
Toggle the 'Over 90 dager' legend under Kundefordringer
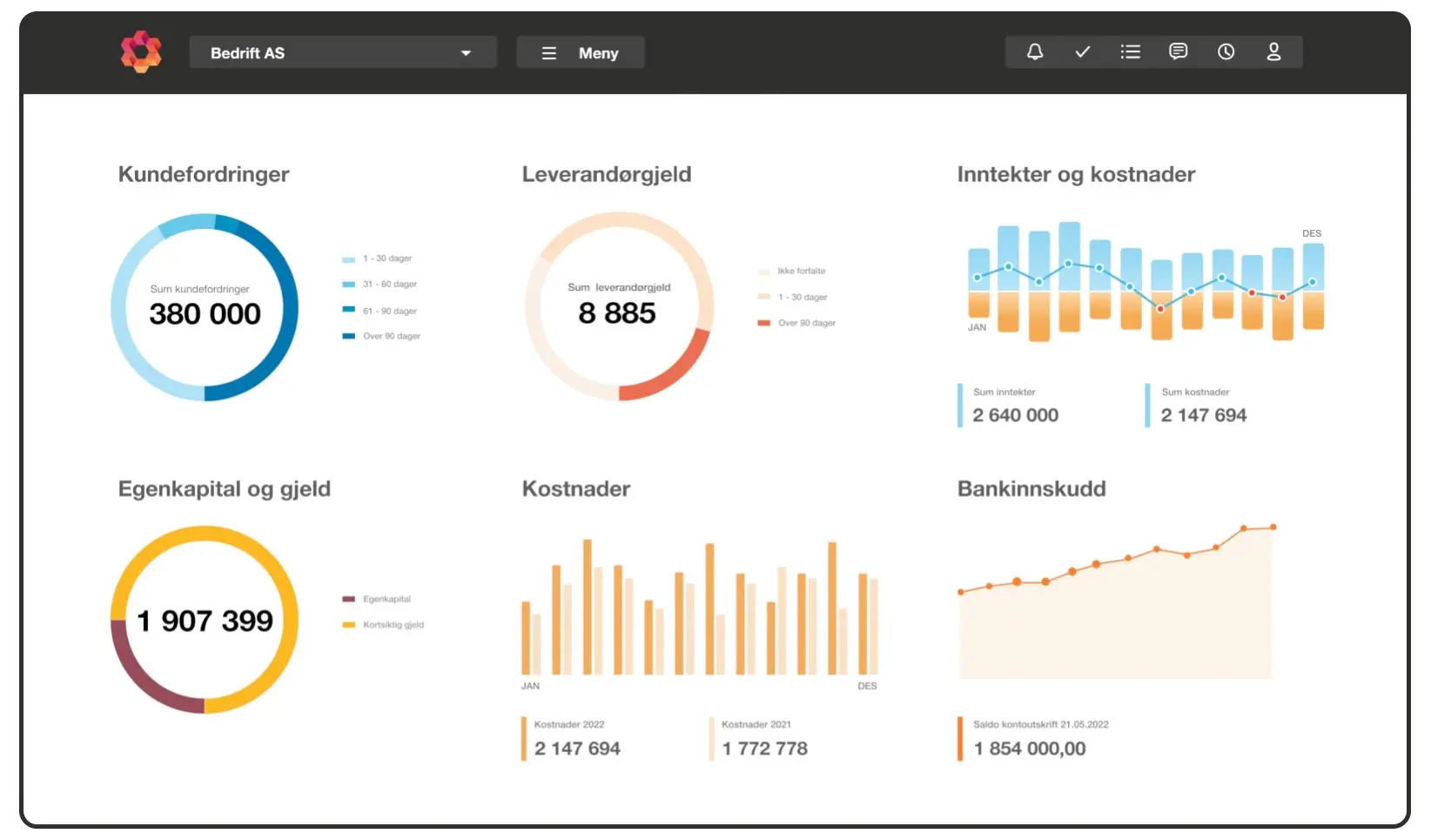(381, 336)
